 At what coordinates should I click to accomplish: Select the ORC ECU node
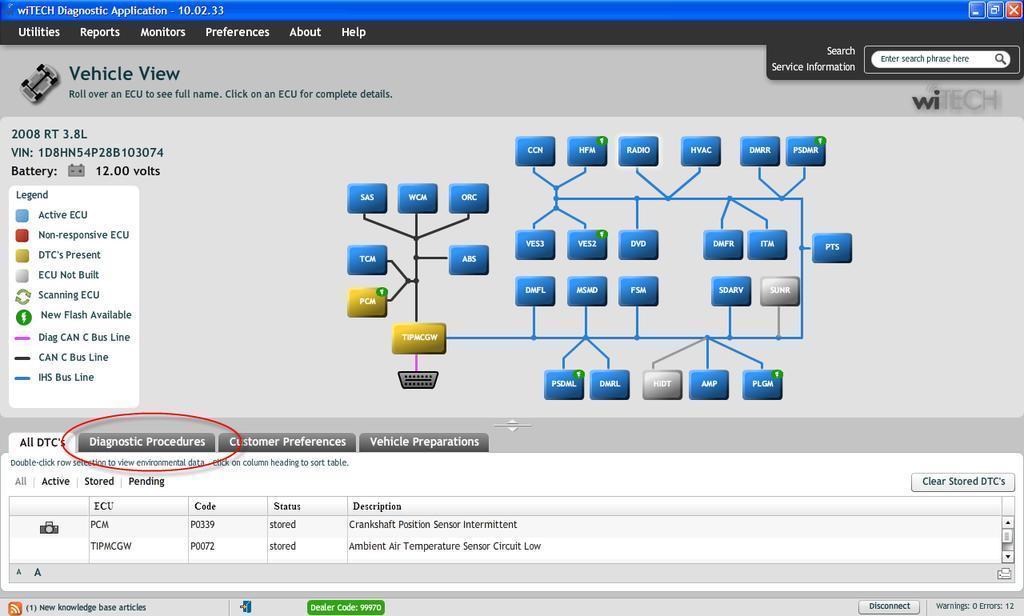tap(469, 198)
